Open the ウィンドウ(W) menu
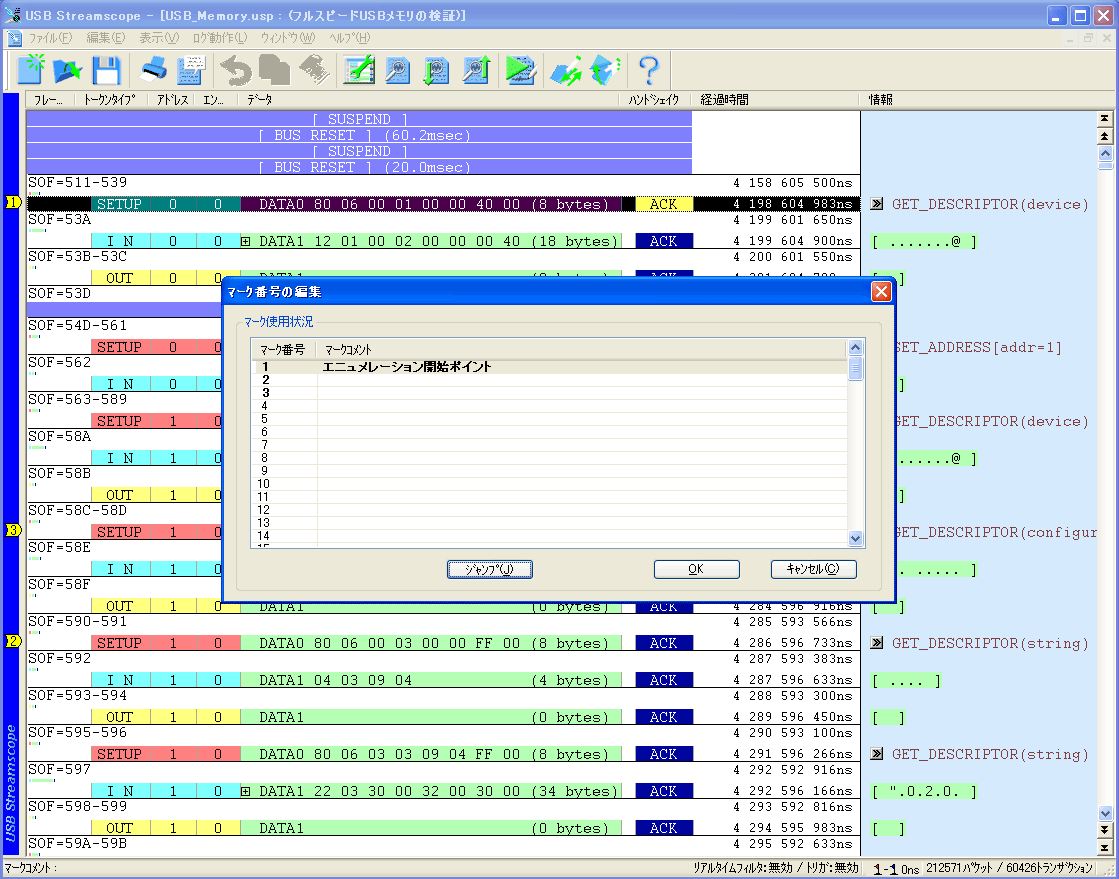This screenshot has height=879, width=1119. 288,38
